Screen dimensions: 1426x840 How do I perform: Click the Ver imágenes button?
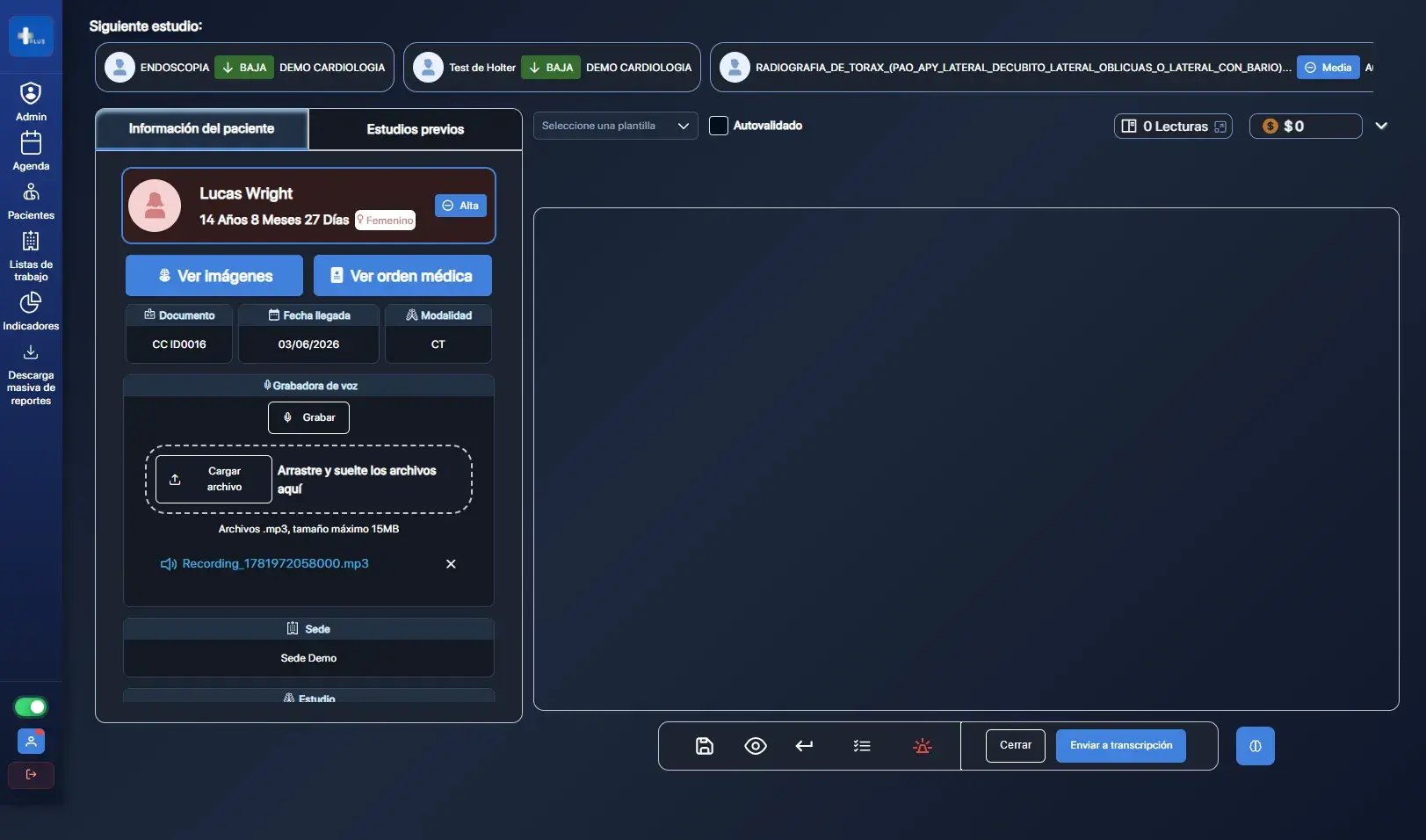pos(214,276)
